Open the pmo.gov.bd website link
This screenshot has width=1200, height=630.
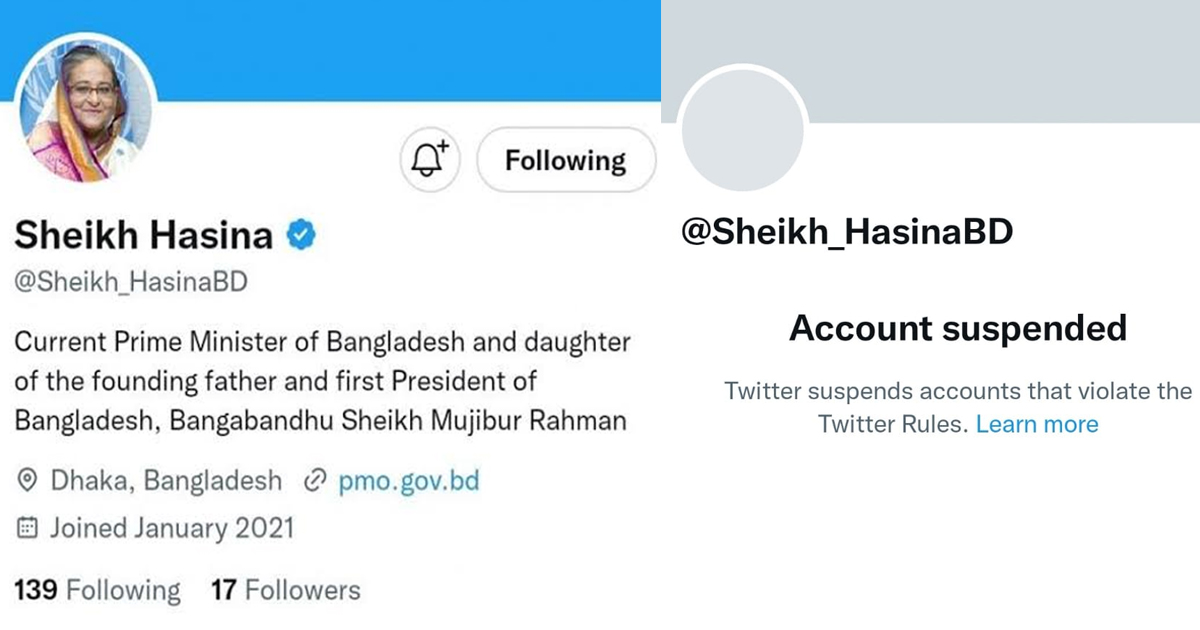[x=409, y=482]
